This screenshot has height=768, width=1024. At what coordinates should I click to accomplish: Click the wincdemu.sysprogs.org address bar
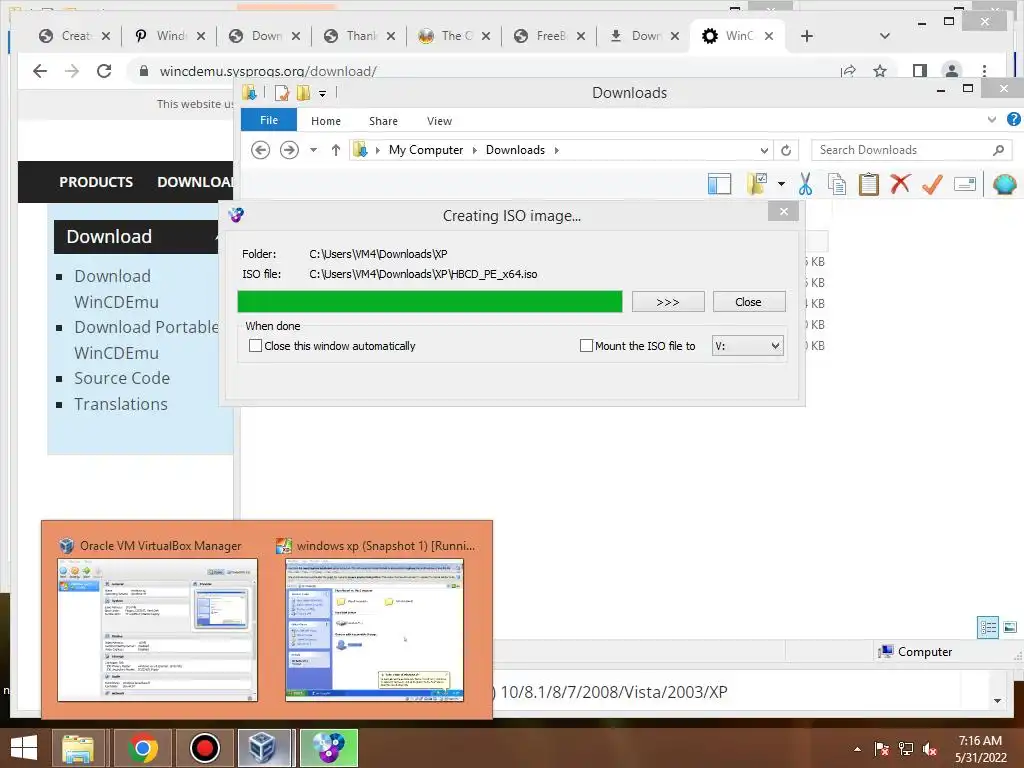[268, 71]
